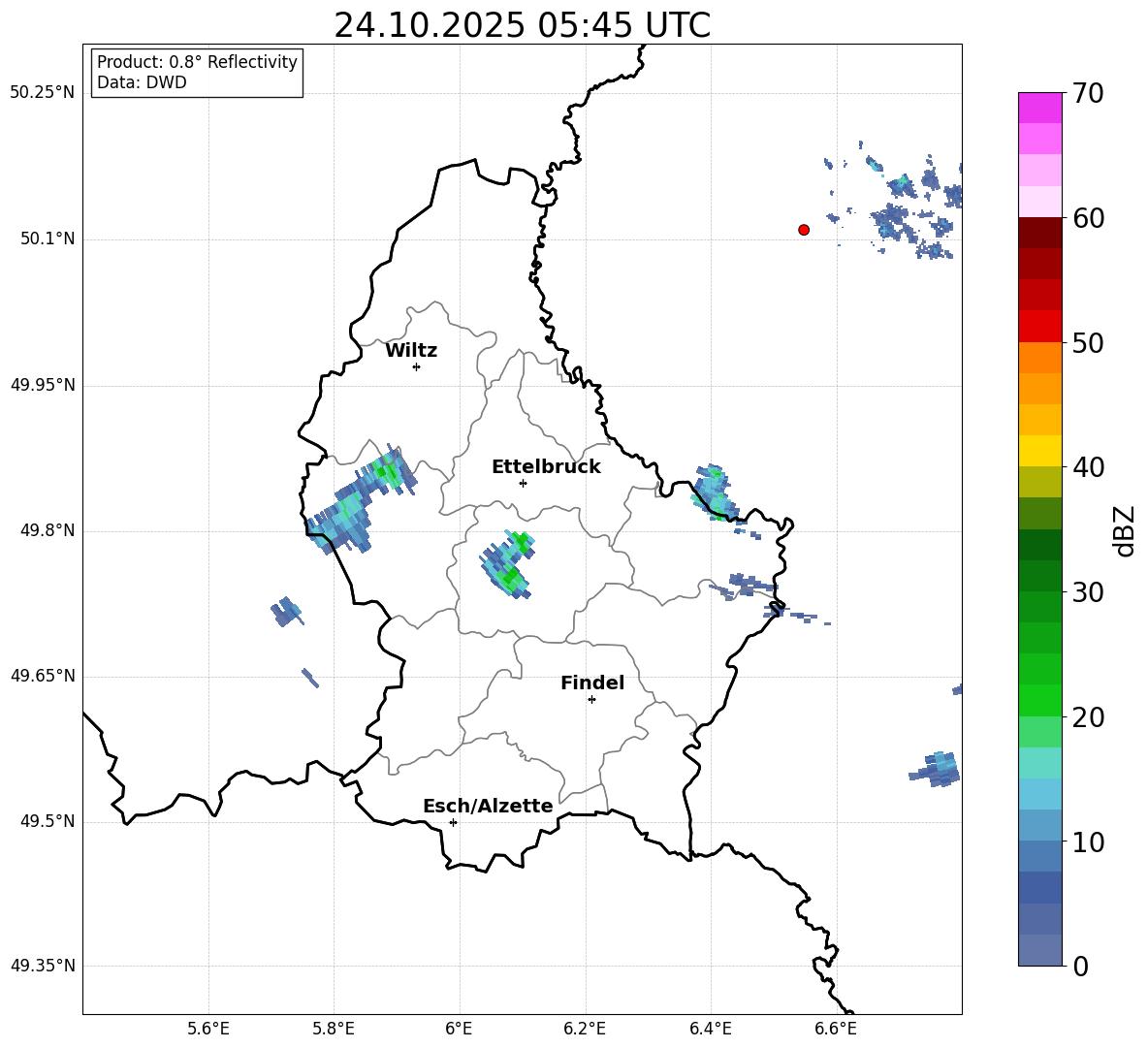
Task: Click the 49.5°N latitude label
Action: coord(48,822)
